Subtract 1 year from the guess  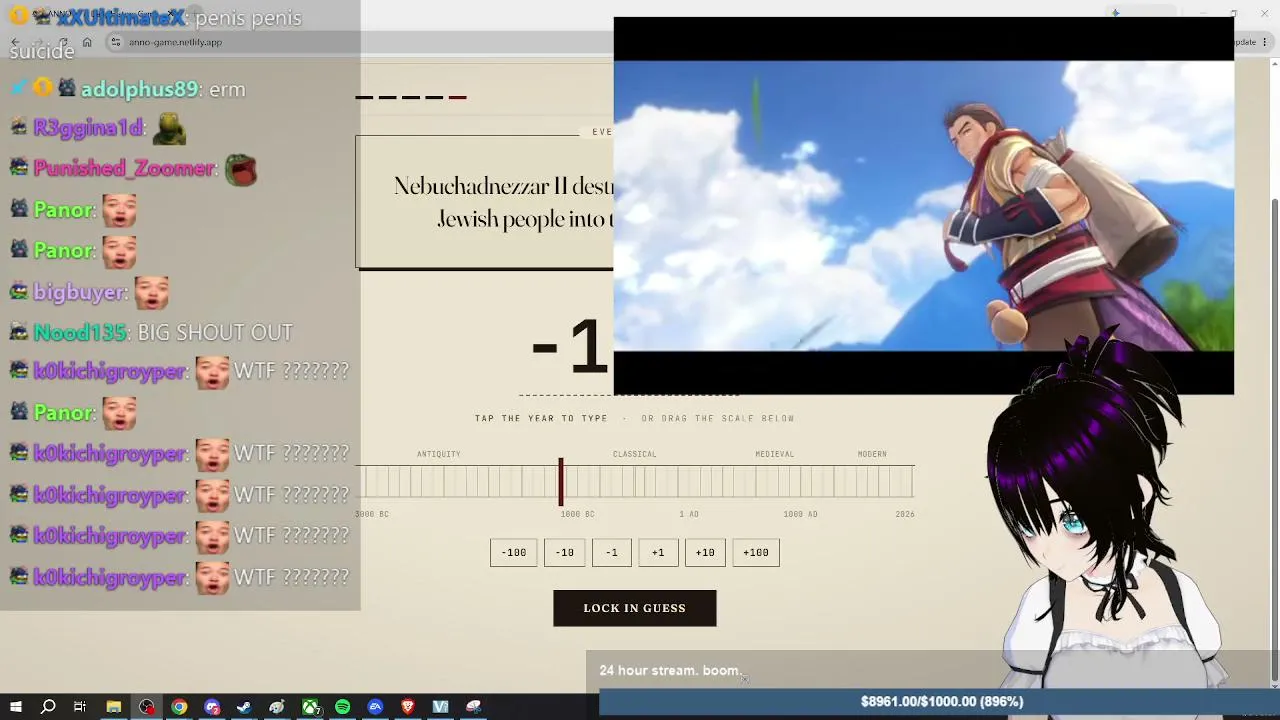coord(612,552)
